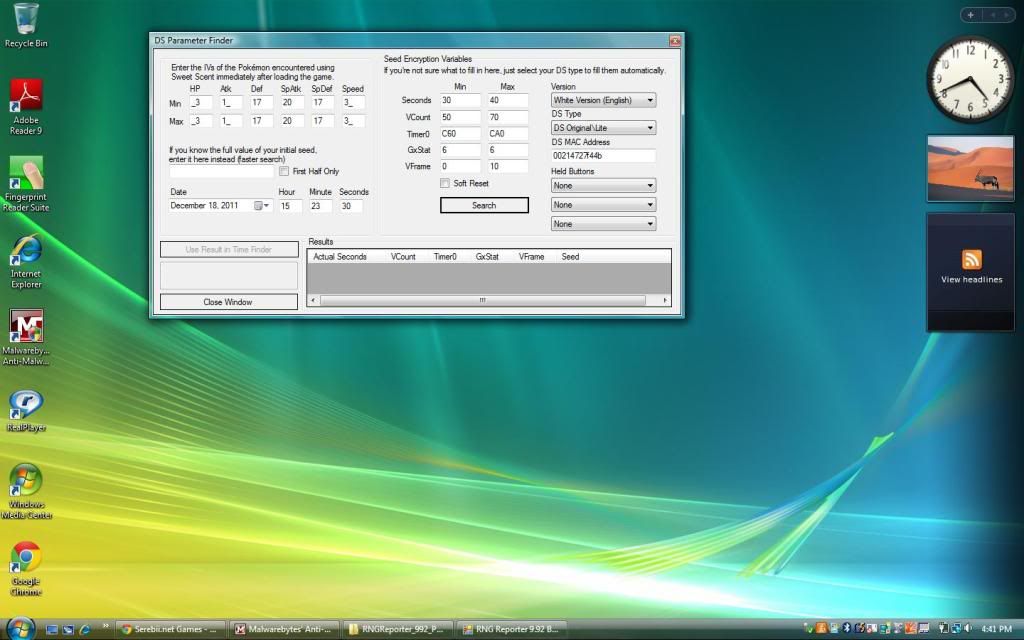Launch Google Chrome from the desktop
This screenshot has width=1024, height=640.
(x=25, y=568)
